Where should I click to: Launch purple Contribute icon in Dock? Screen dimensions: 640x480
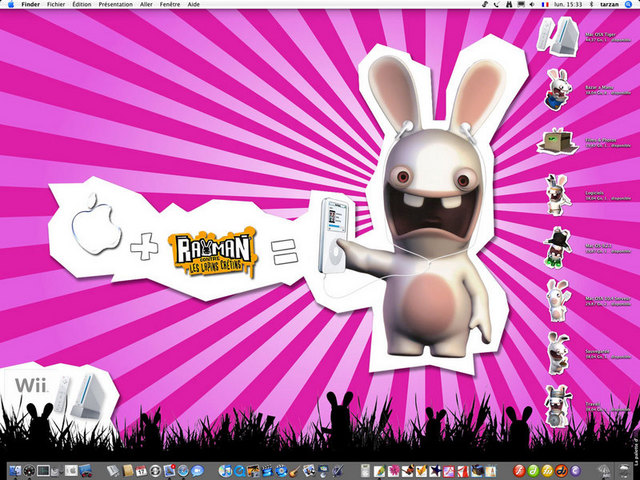[575, 471]
